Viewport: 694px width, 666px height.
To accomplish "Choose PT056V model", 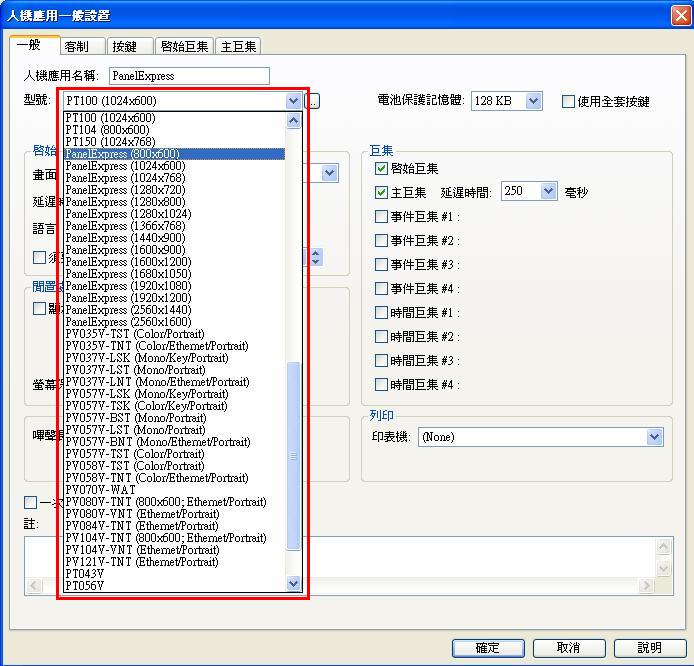I will click(175, 585).
